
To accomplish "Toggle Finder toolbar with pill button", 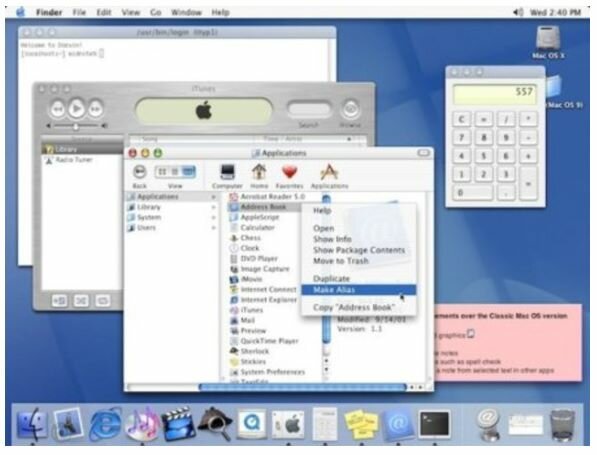I will point(424,153).
